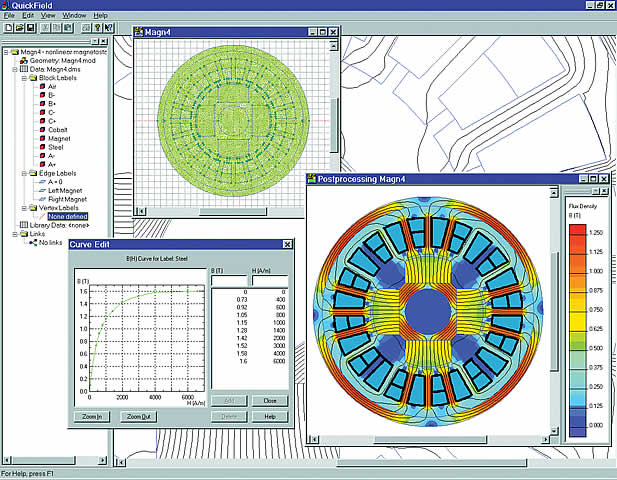Collapse the Block Labels folder
This screenshot has height=480, width=617.
click(24, 78)
